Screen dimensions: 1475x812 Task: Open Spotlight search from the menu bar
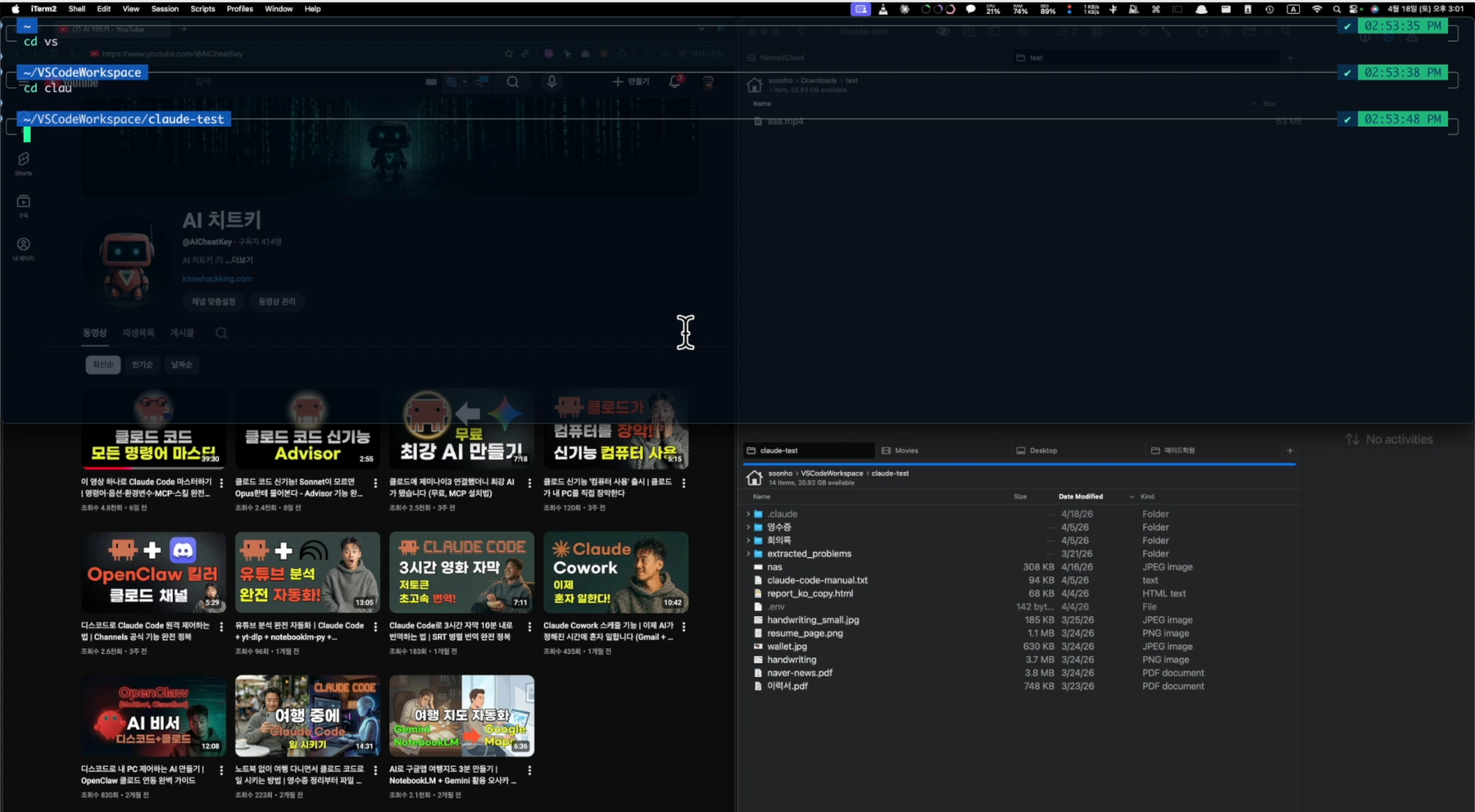coord(1337,9)
